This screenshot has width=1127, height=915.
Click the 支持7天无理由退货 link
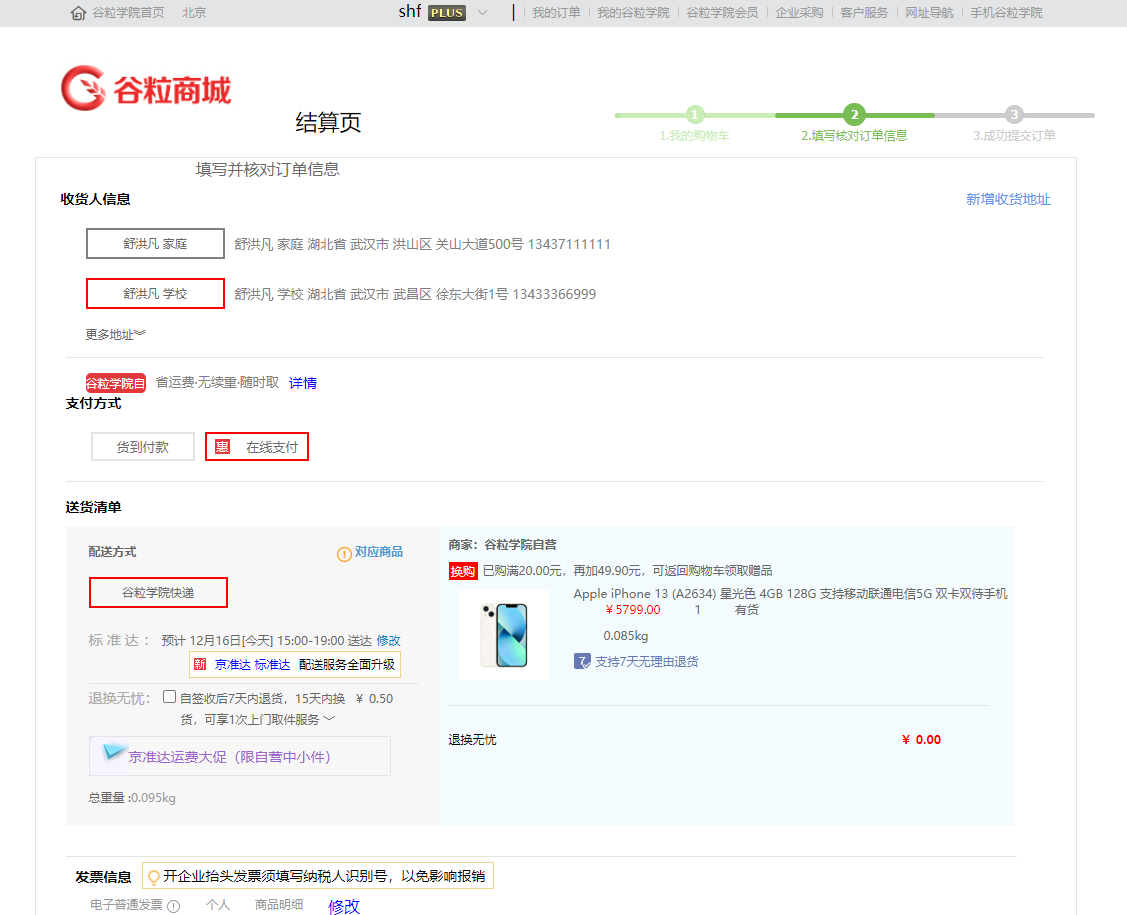pos(646,661)
